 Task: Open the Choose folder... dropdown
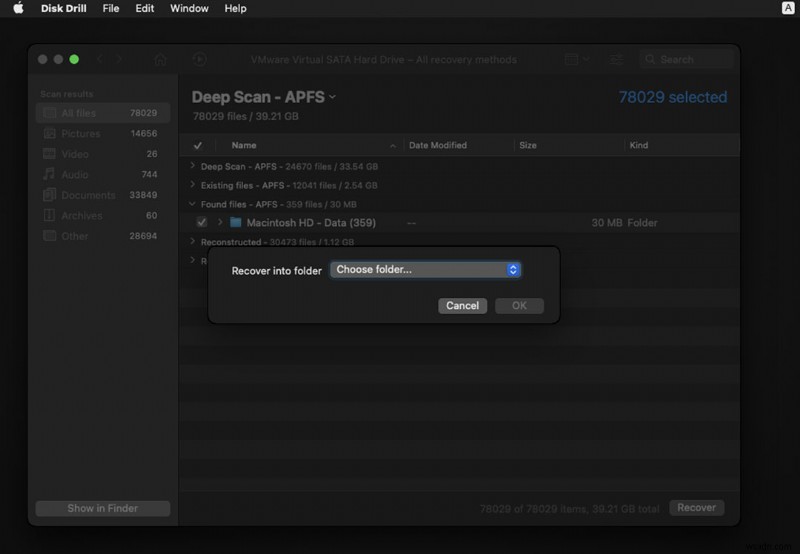(425, 269)
